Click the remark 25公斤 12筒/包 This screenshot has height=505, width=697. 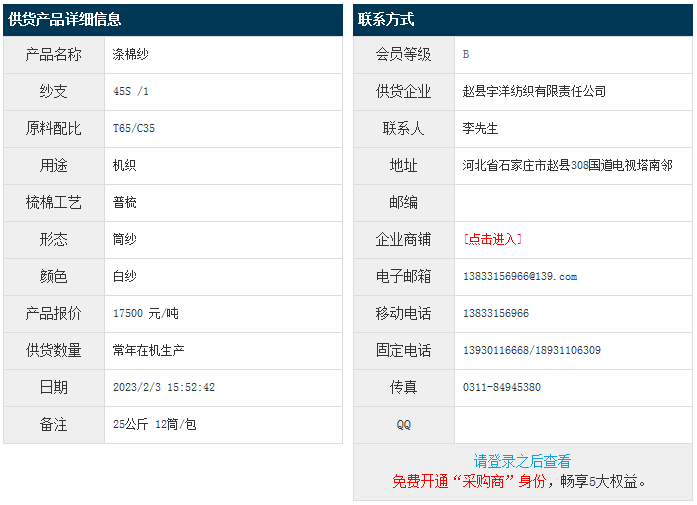tap(155, 424)
